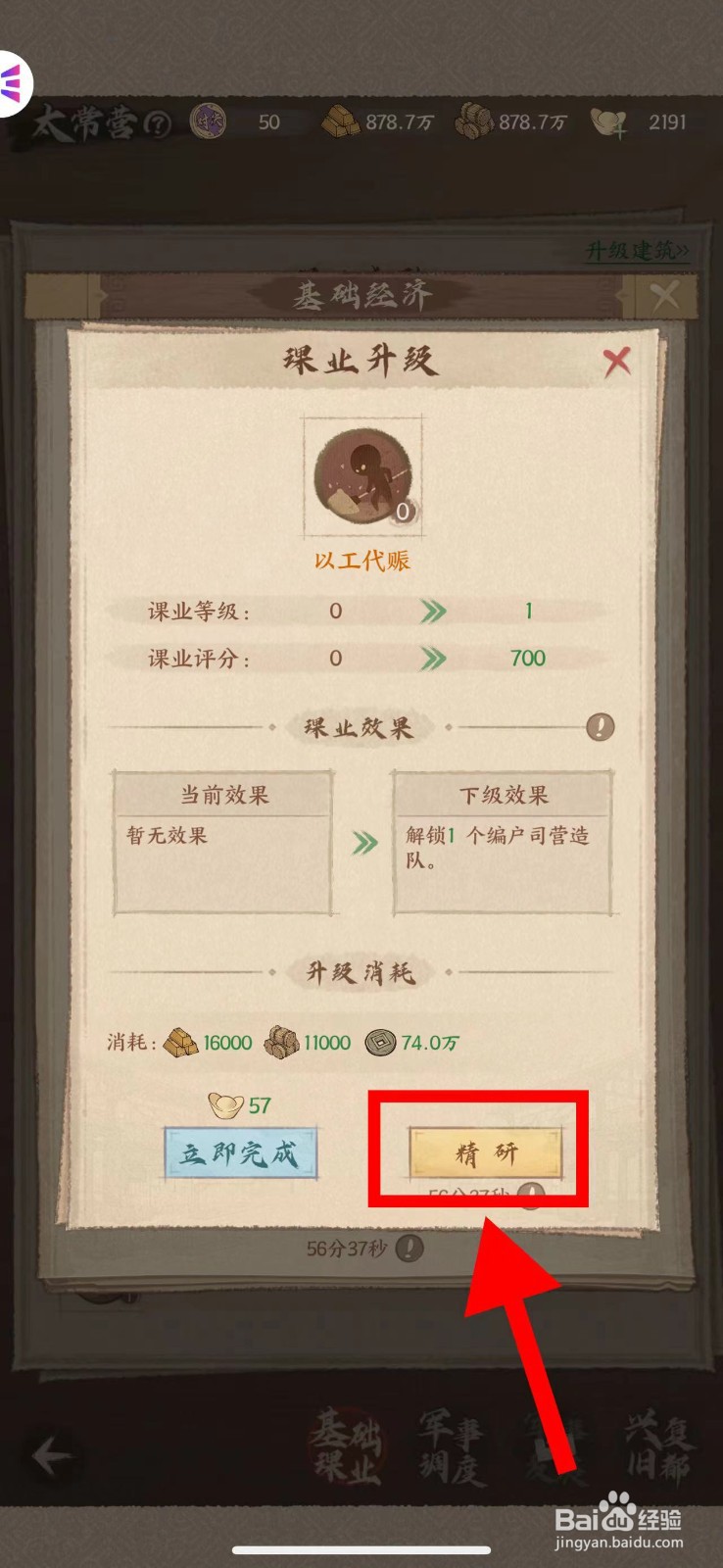Open the 升级建筑 link
The height and width of the screenshot is (1568, 723).
[x=637, y=251]
